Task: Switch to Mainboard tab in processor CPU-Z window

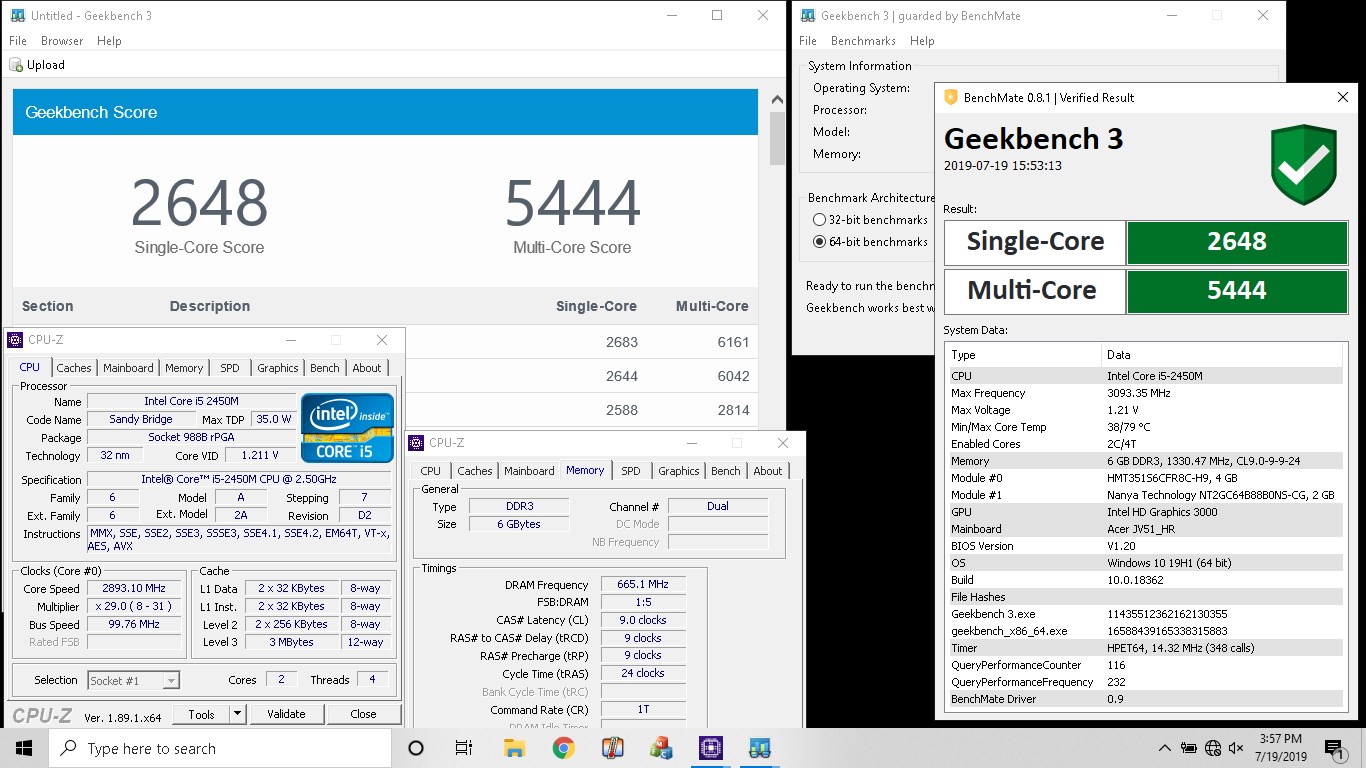Action: click(128, 368)
